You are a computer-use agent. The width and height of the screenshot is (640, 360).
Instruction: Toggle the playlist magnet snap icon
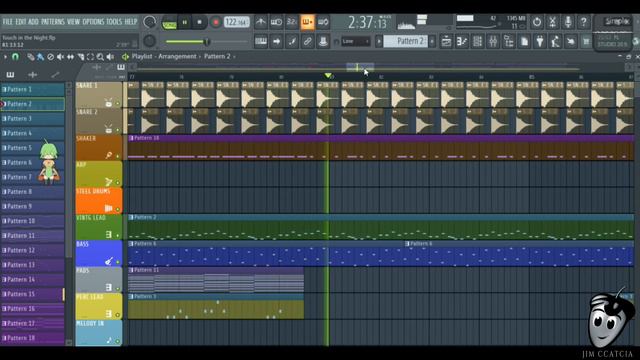click(15, 57)
